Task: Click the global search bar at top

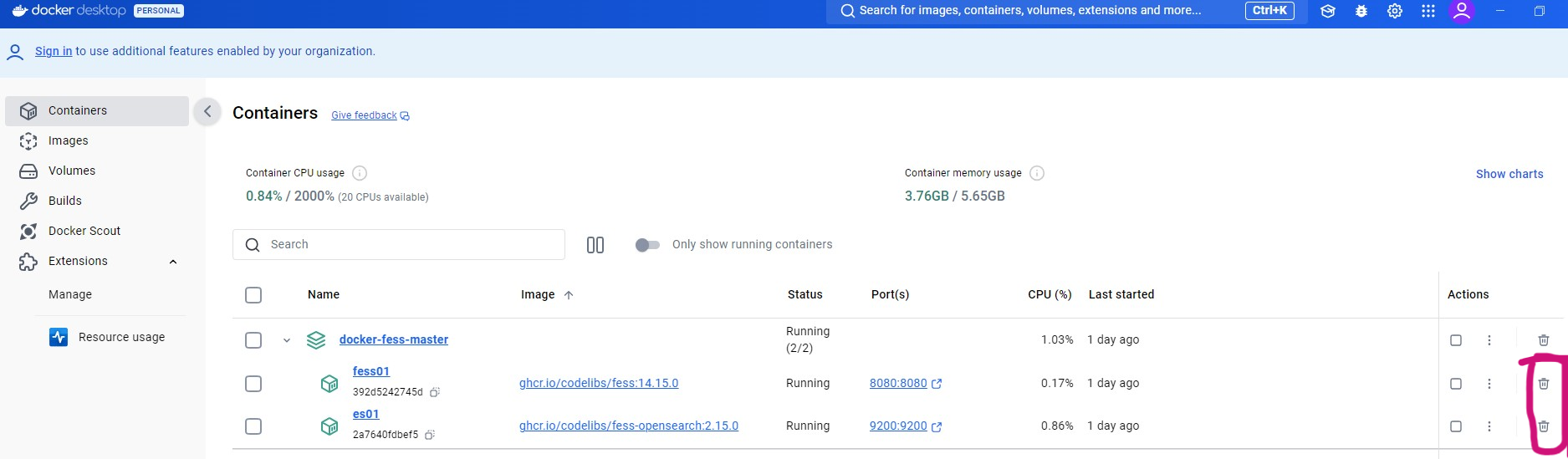Action: click(x=1066, y=11)
